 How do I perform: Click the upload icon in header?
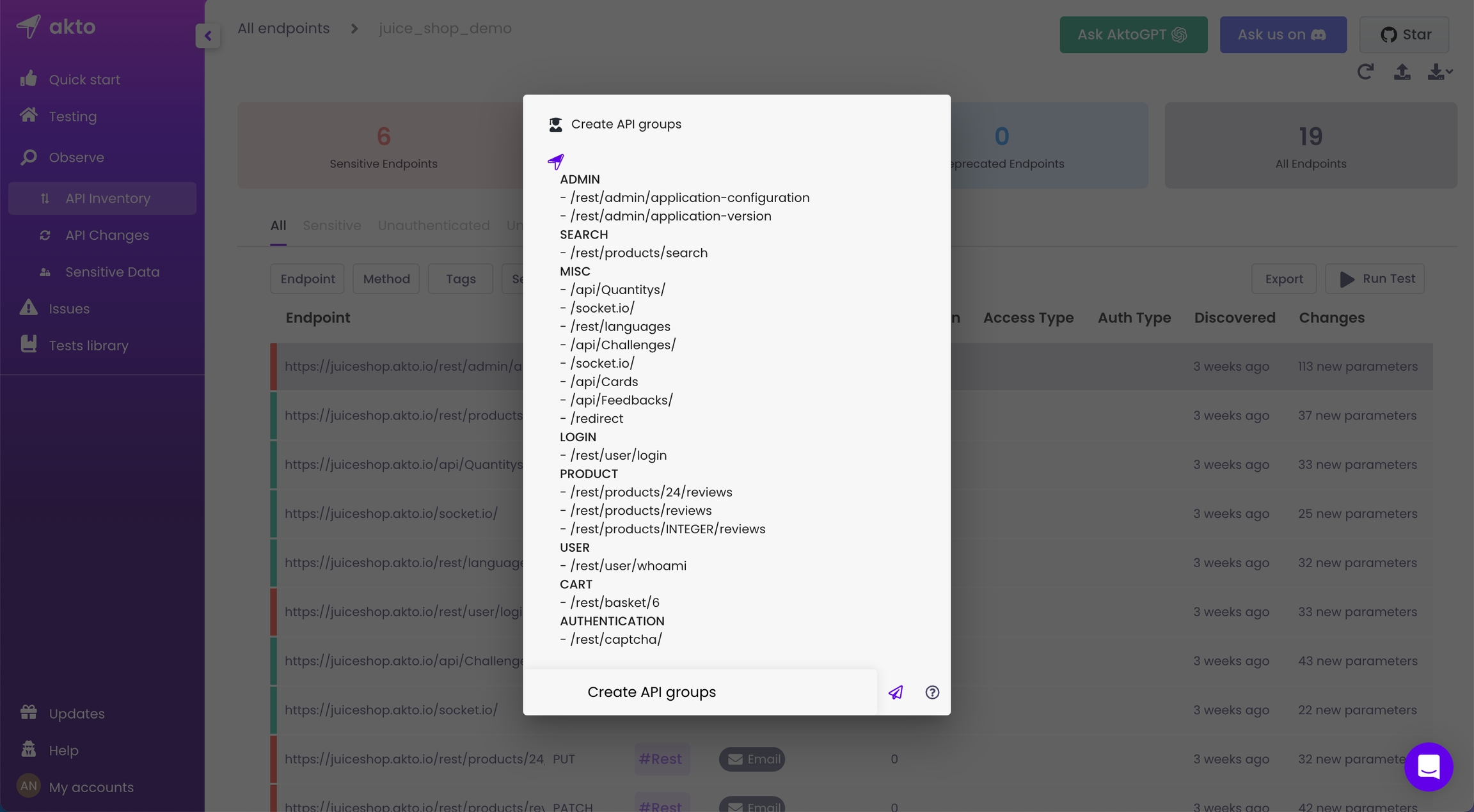point(1402,72)
